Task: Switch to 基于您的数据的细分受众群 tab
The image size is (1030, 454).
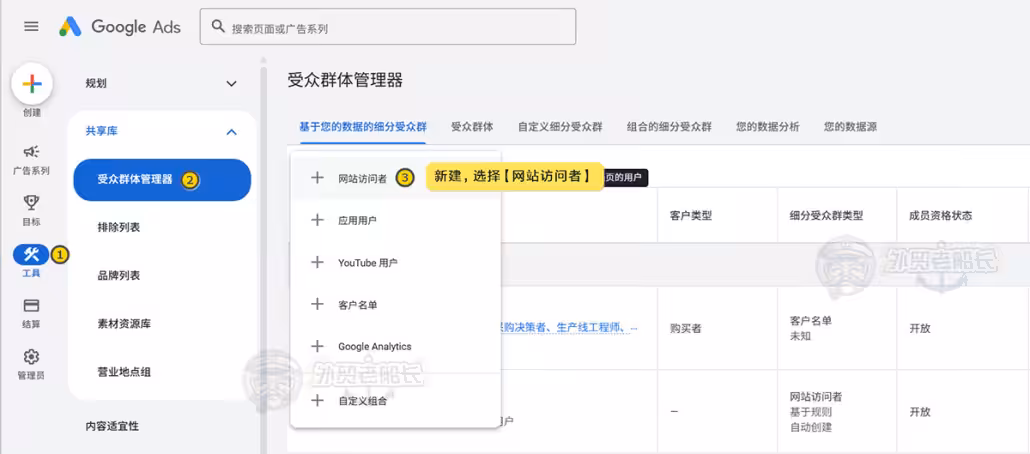Action: pos(363,127)
